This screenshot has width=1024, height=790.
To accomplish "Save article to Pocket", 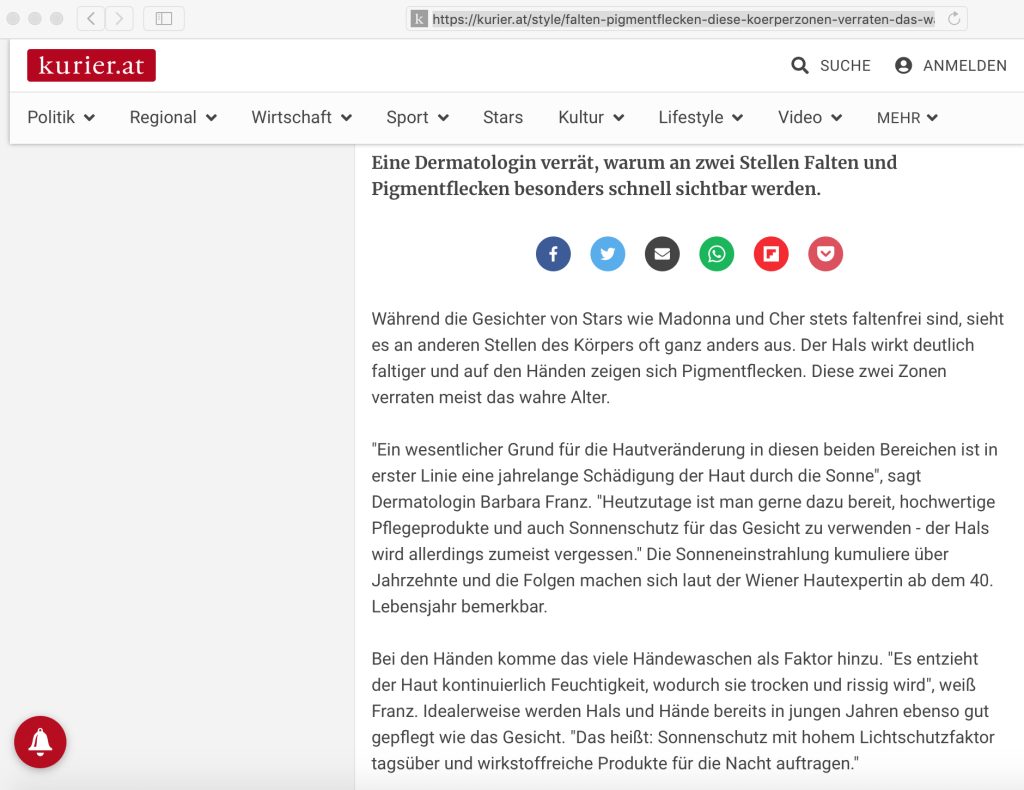I will coord(825,254).
